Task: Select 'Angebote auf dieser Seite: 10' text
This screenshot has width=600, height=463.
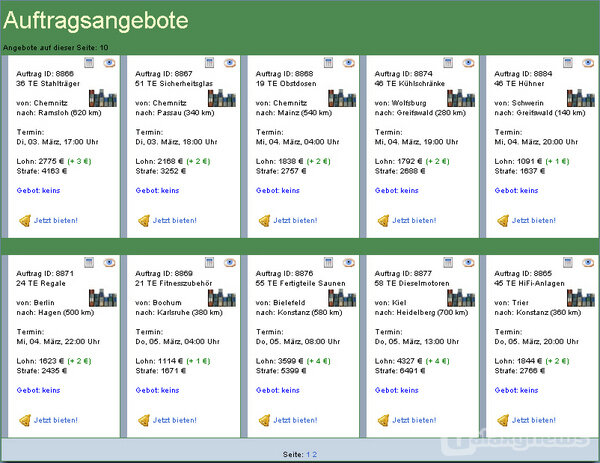Action: click(x=56, y=48)
